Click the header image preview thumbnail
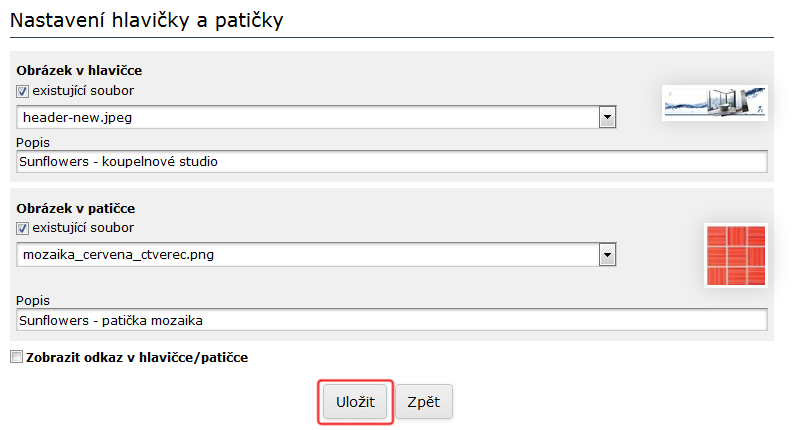The width and height of the screenshot is (798, 430). (x=714, y=102)
